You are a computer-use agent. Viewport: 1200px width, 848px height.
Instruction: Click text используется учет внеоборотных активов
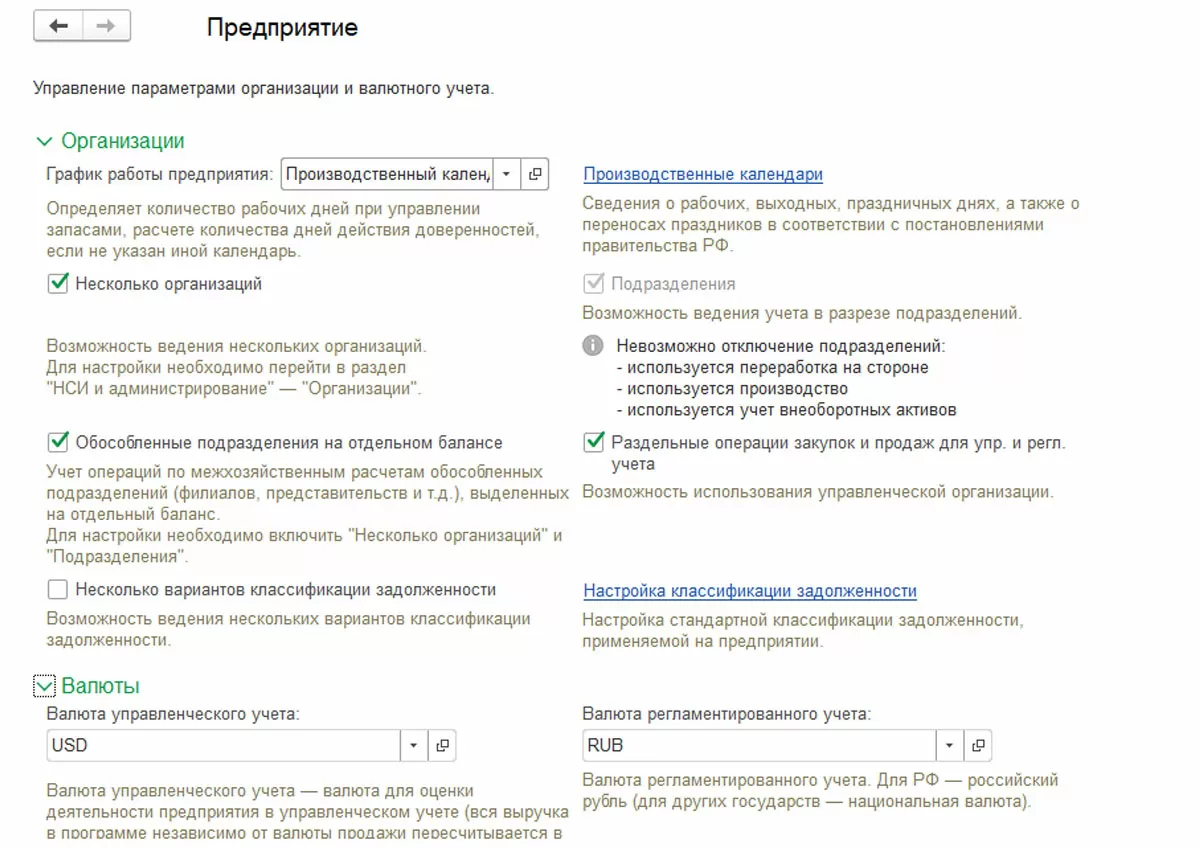(786, 409)
